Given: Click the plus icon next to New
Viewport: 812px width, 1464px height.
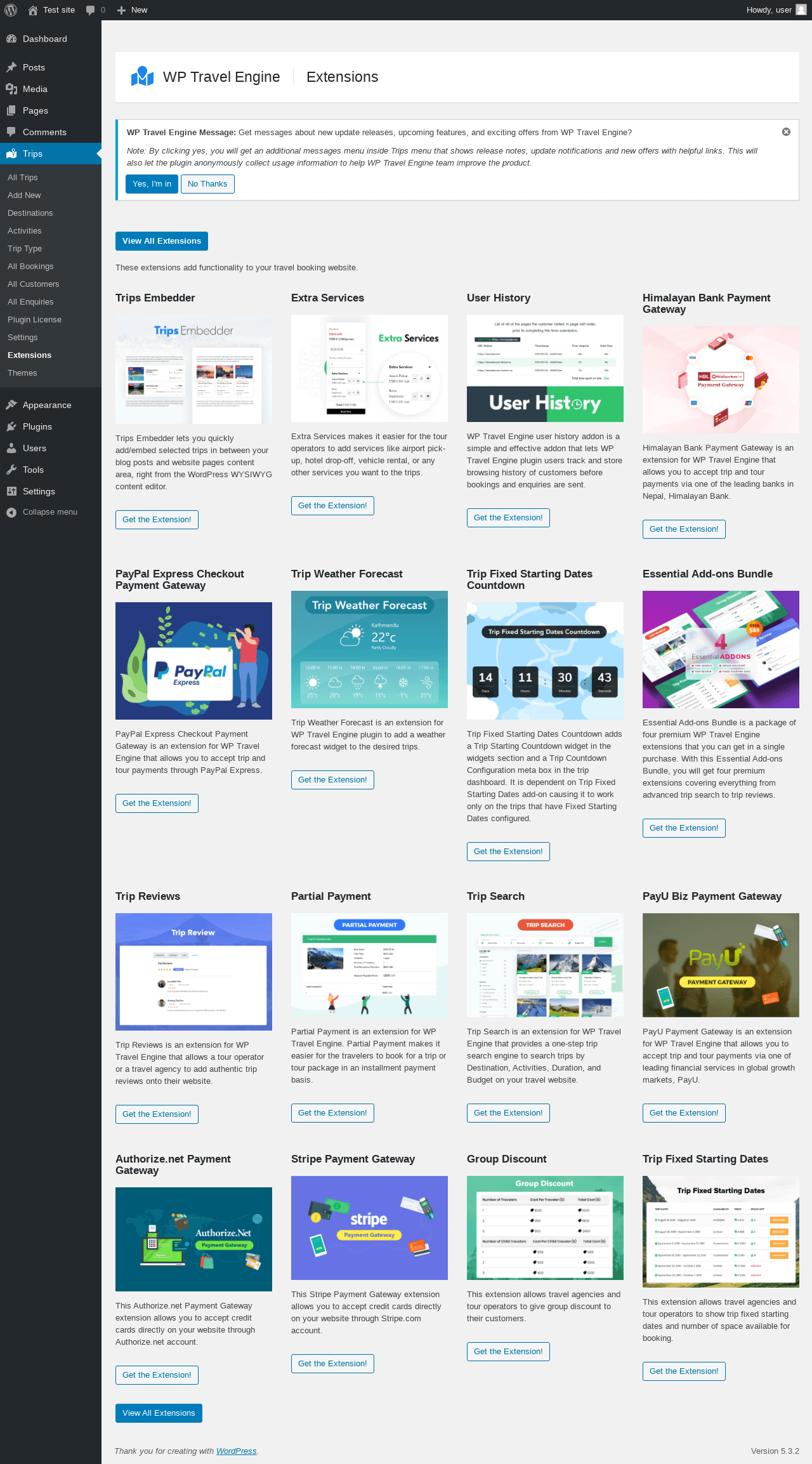Looking at the screenshot, I should tap(122, 10).
